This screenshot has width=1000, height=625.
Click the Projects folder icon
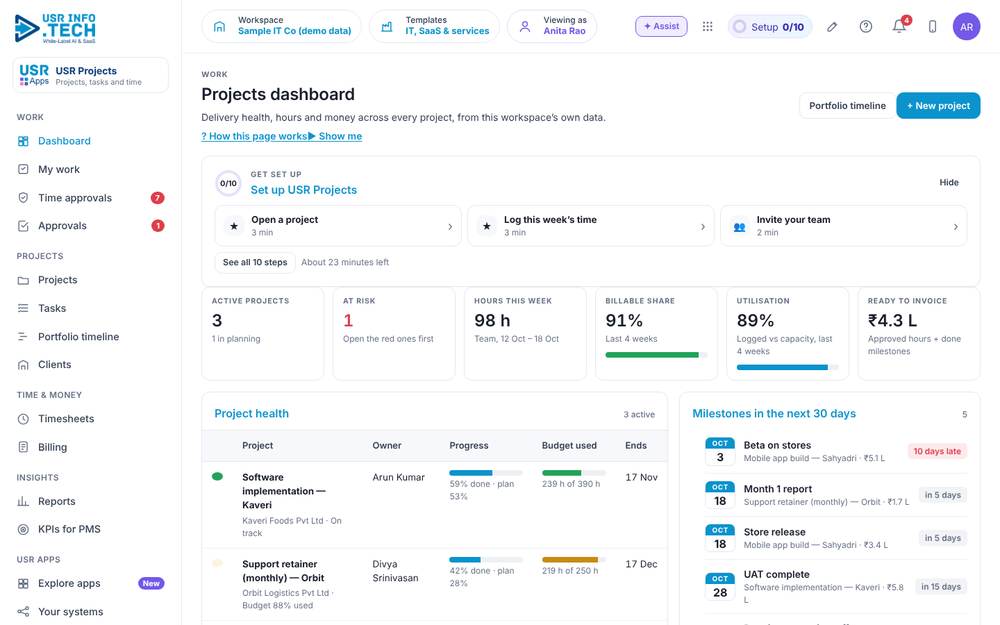23,280
